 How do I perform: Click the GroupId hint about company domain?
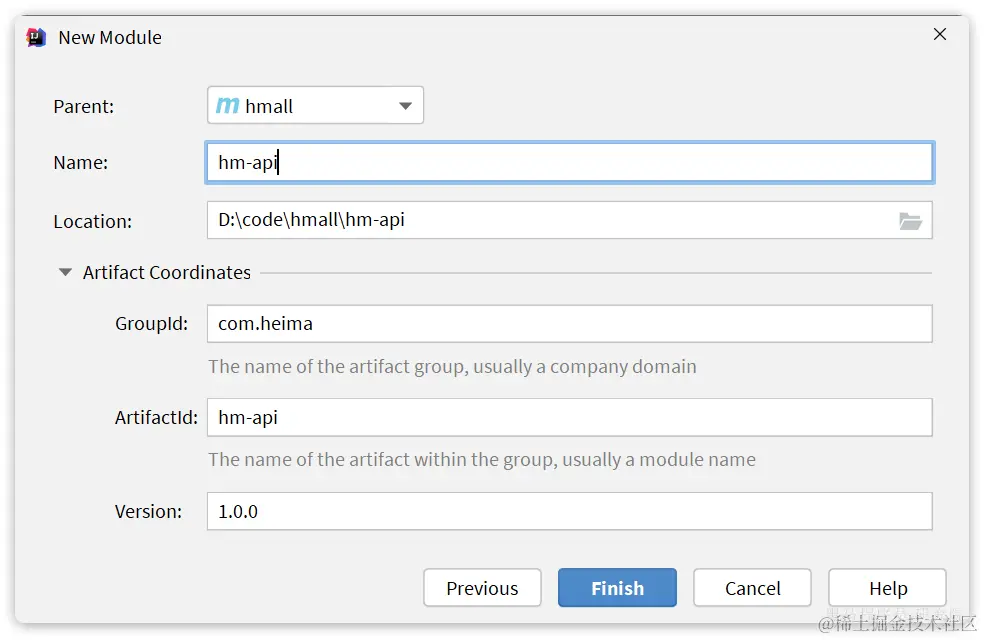[x=452, y=366]
